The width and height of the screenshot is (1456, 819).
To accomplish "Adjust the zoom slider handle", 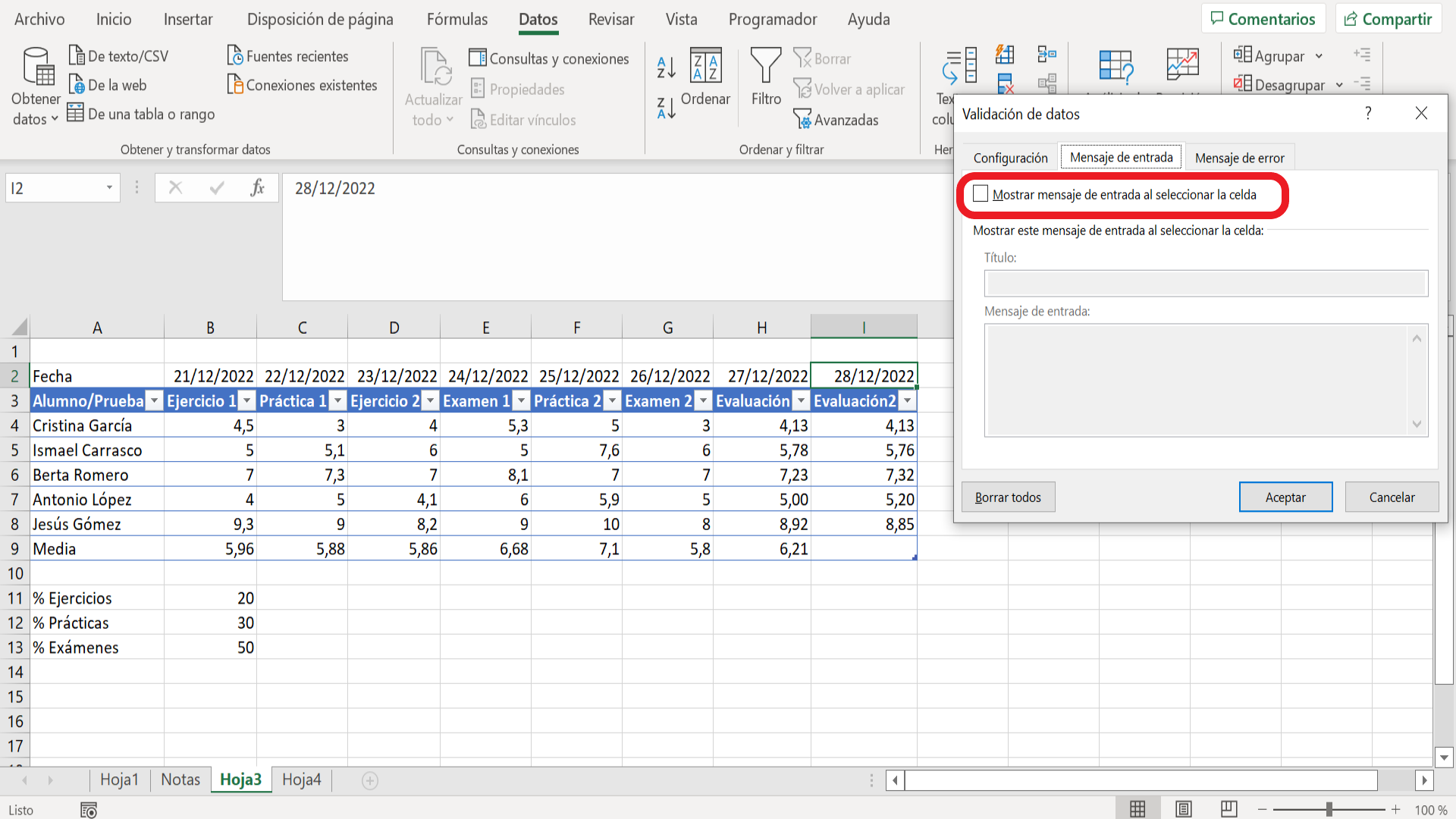I will pos(1329,810).
